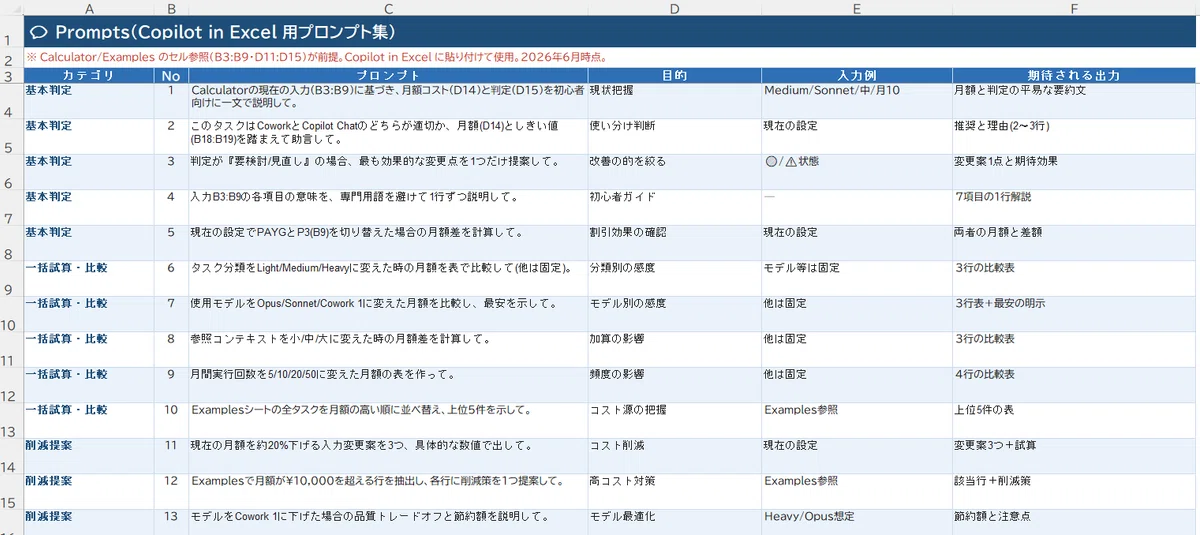Click the 使い分け判断 purpose cell
Screen dimensions: 1200x535
(x=674, y=137)
